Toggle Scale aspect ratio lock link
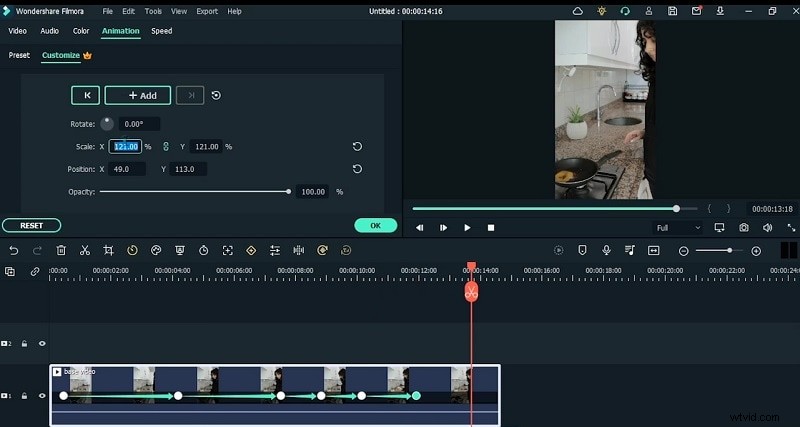Screen dimensions: 800x427 coord(166,147)
